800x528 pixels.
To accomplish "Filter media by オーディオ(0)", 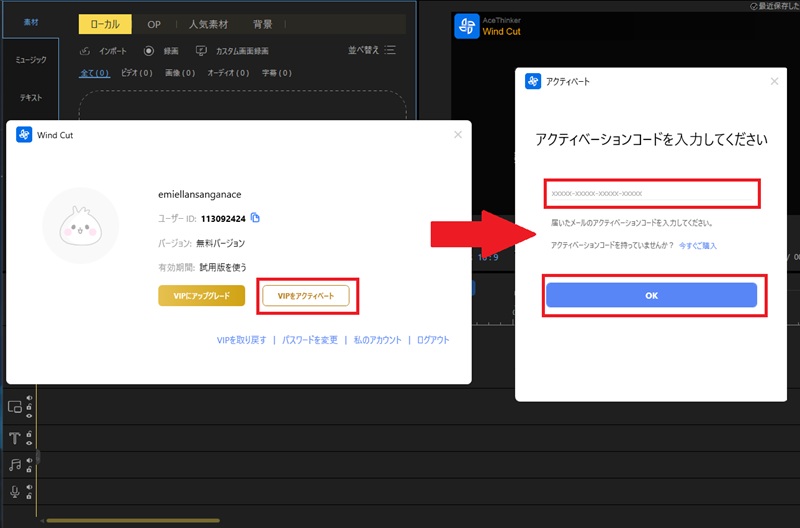I will click(x=228, y=73).
